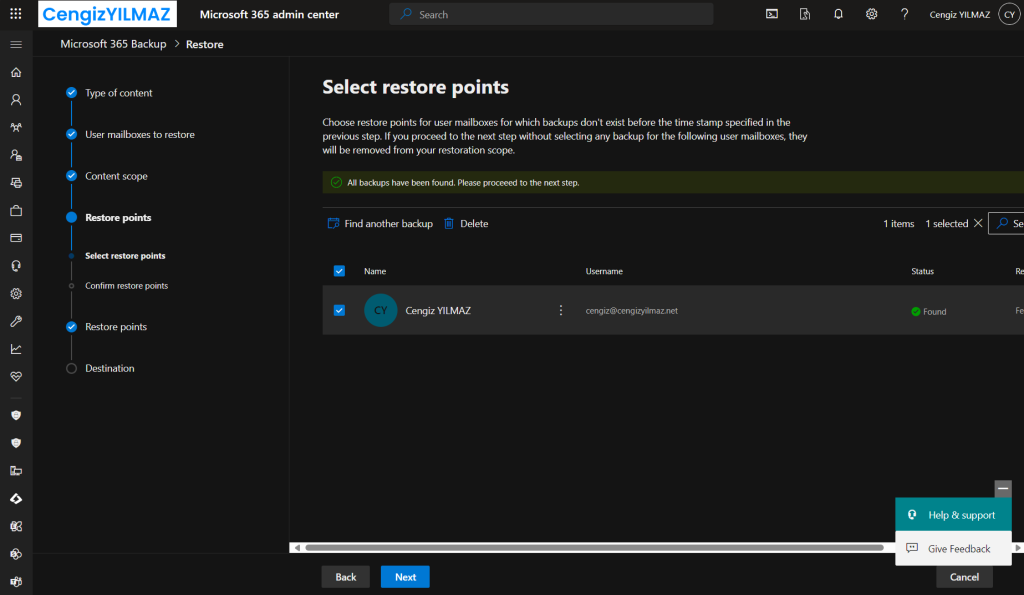Viewport: 1024px width, 595px height.
Task: Open Cloud Shell icon in header
Action: pyautogui.click(x=771, y=14)
